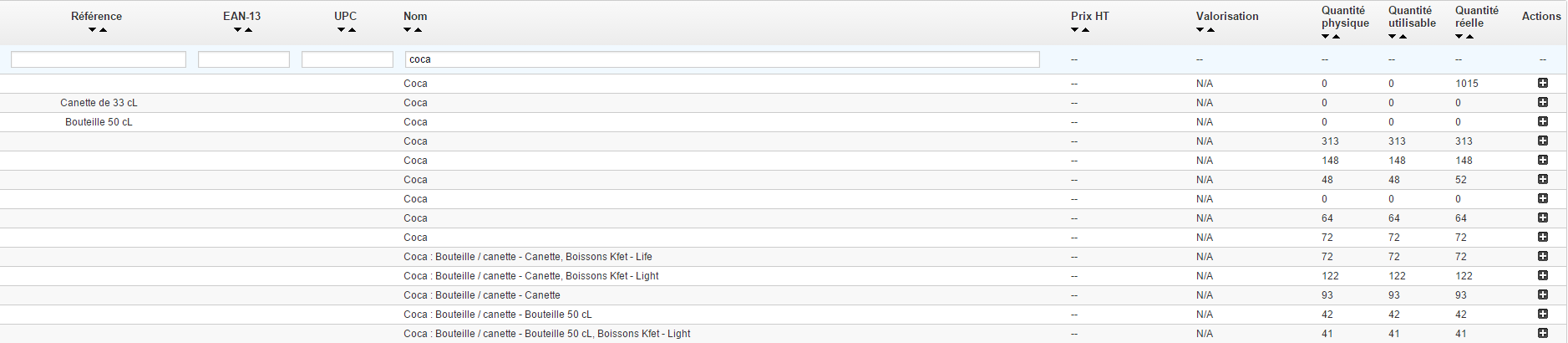Sort Quantité réelle column ascending
The image size is (1568, 343).
[x=1469, y=37]
